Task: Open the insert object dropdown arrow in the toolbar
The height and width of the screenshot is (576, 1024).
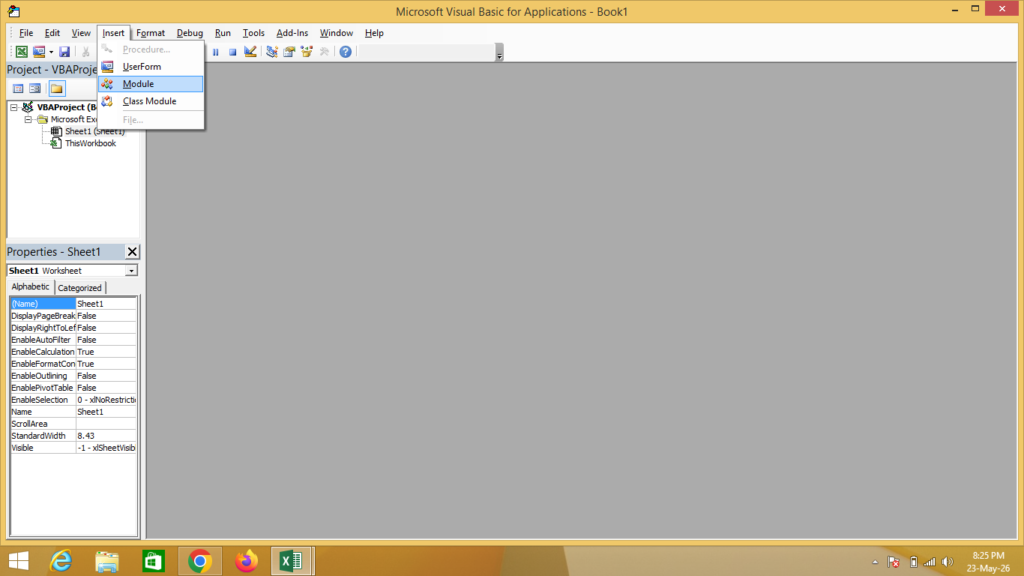Action: 51,52
